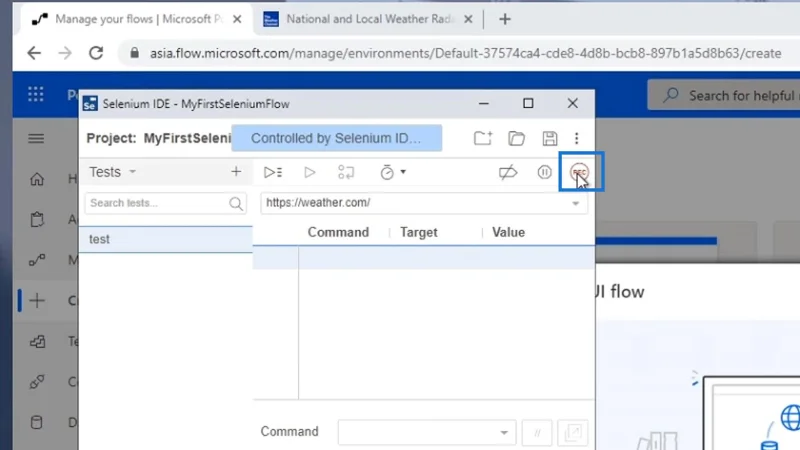Run all tests in suite
This screenshot has height=450, width=800.
pyautogui.click(x=273, y=172)
